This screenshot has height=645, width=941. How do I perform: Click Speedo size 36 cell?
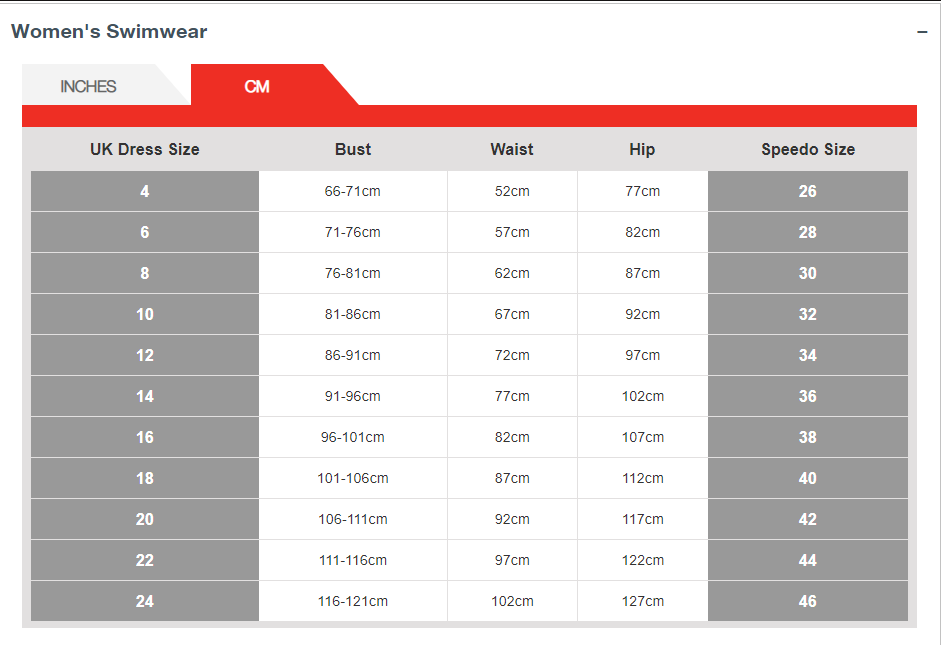pyautogui.click(x=808, y=396)
